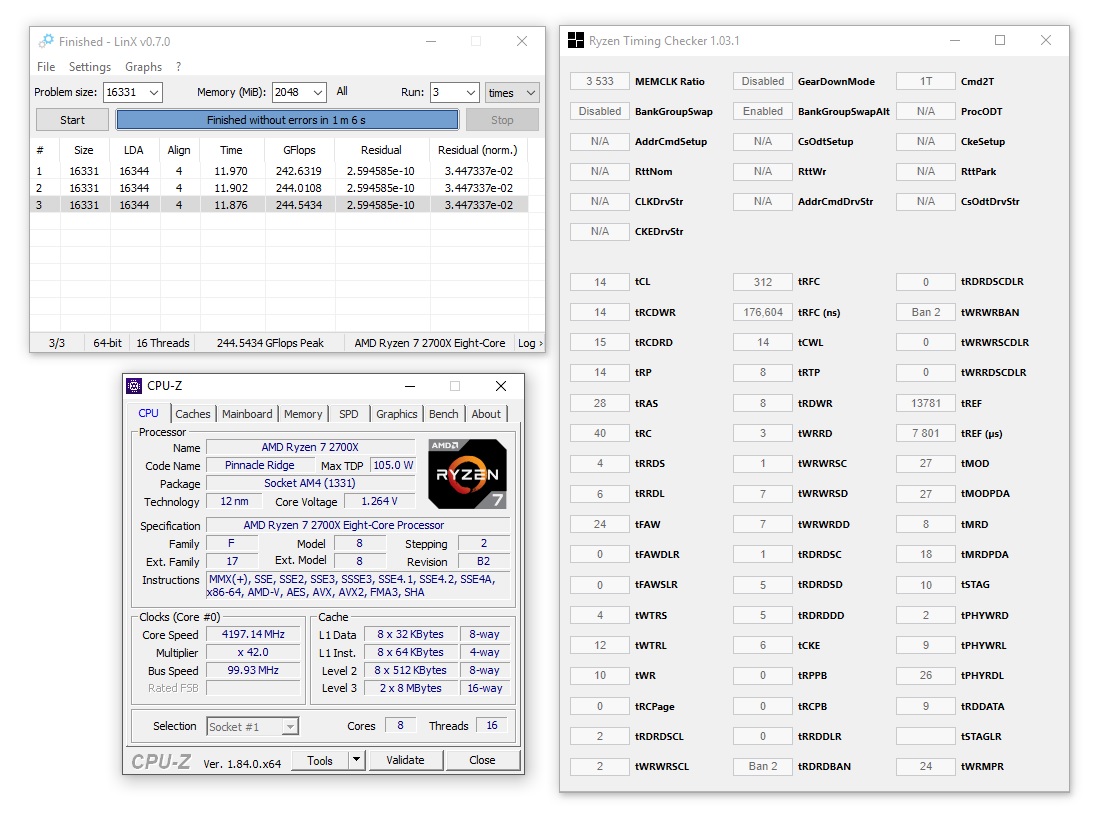Viewport: 1103px width, 819px height.
Task: Click the tRDRDBAN Ban 2 field
Action: 763,766
